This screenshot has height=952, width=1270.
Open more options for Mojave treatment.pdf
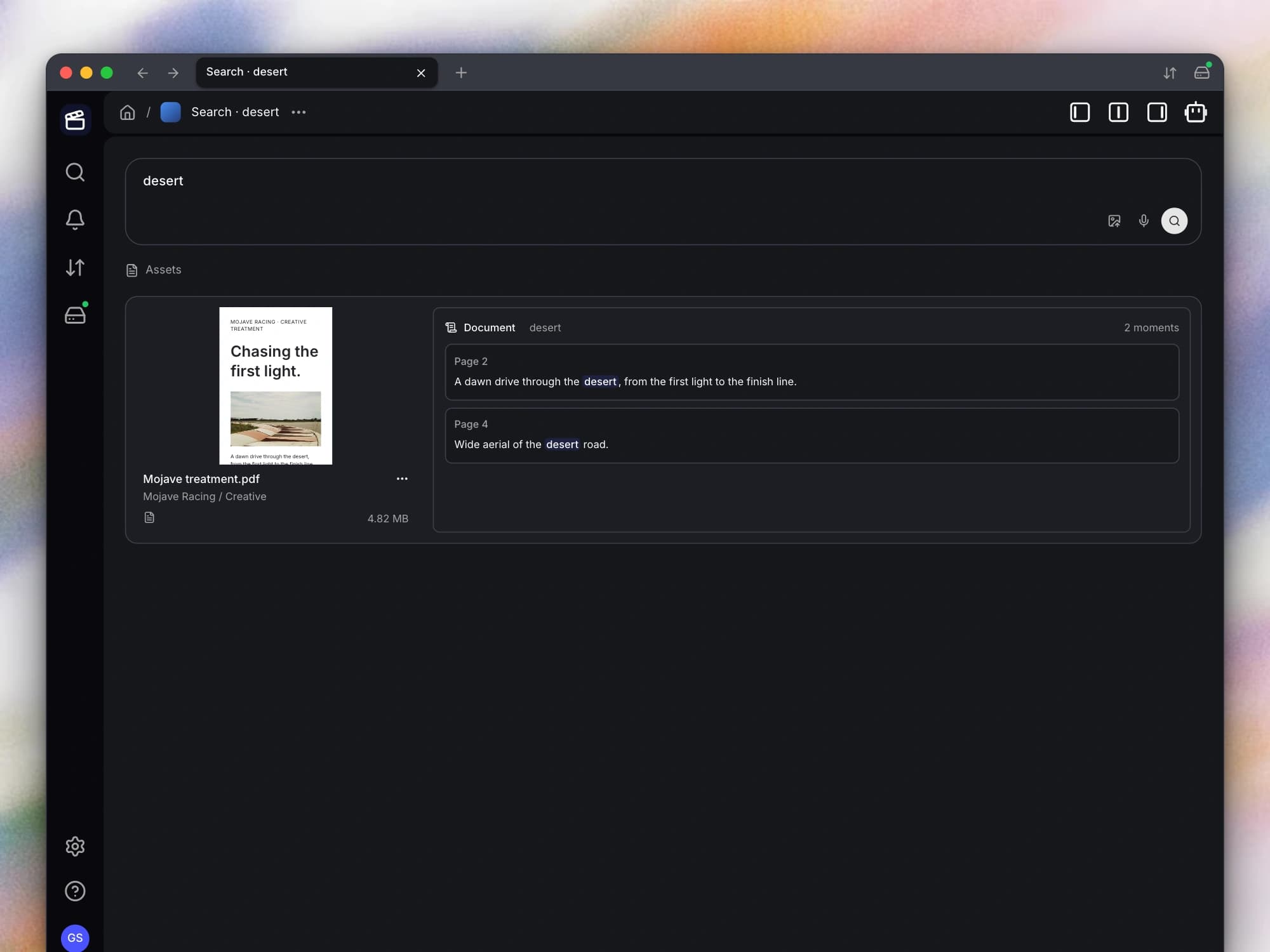tap(402, 479)
